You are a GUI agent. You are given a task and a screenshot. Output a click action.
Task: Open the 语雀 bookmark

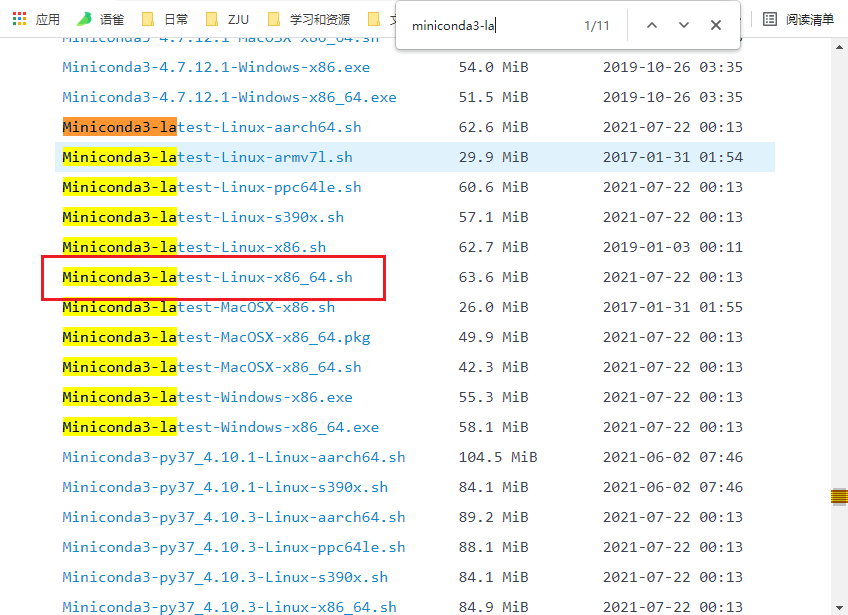click(101, 19)
